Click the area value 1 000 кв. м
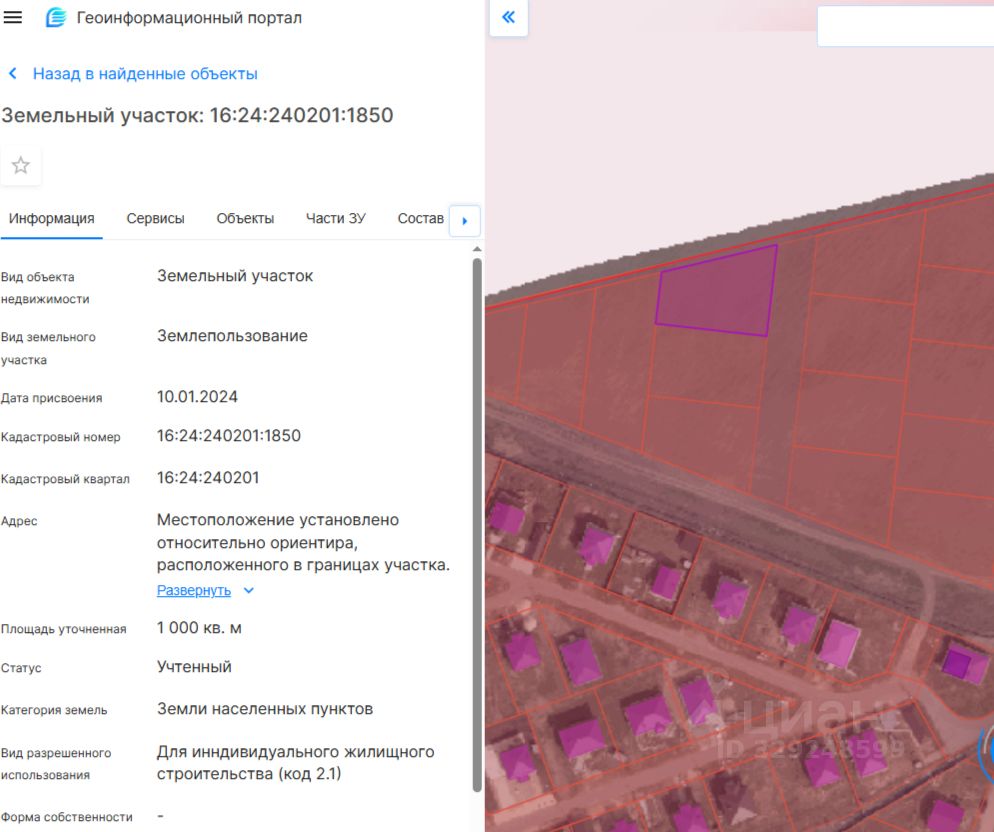Screen dimensions: 994x832 [199, 628]
